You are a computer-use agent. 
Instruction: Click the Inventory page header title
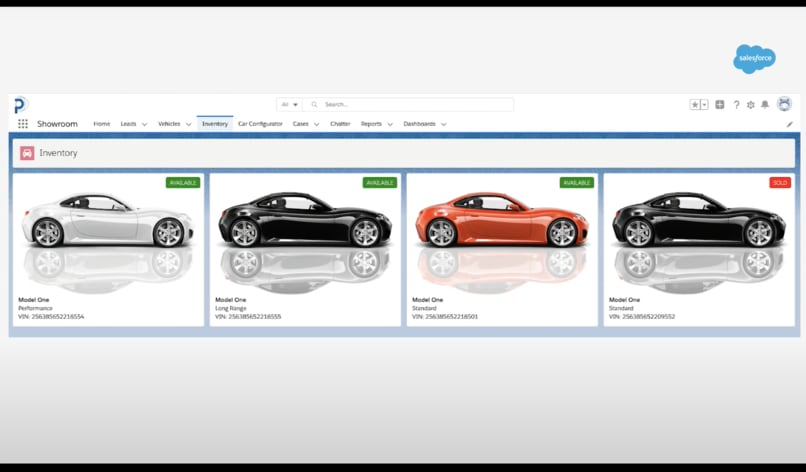pos(59,153)
